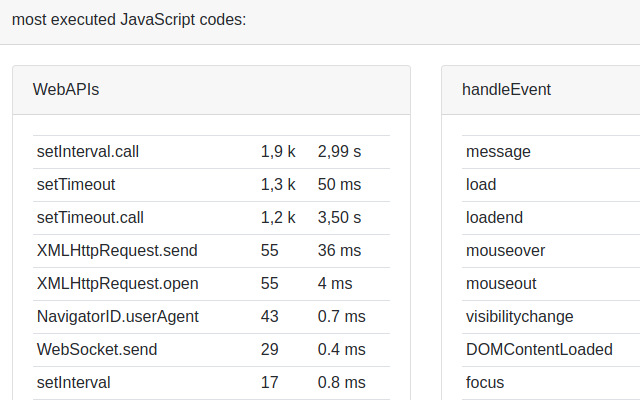Select the visibilitychange event row
640x400 pixels.
(551, 317)
